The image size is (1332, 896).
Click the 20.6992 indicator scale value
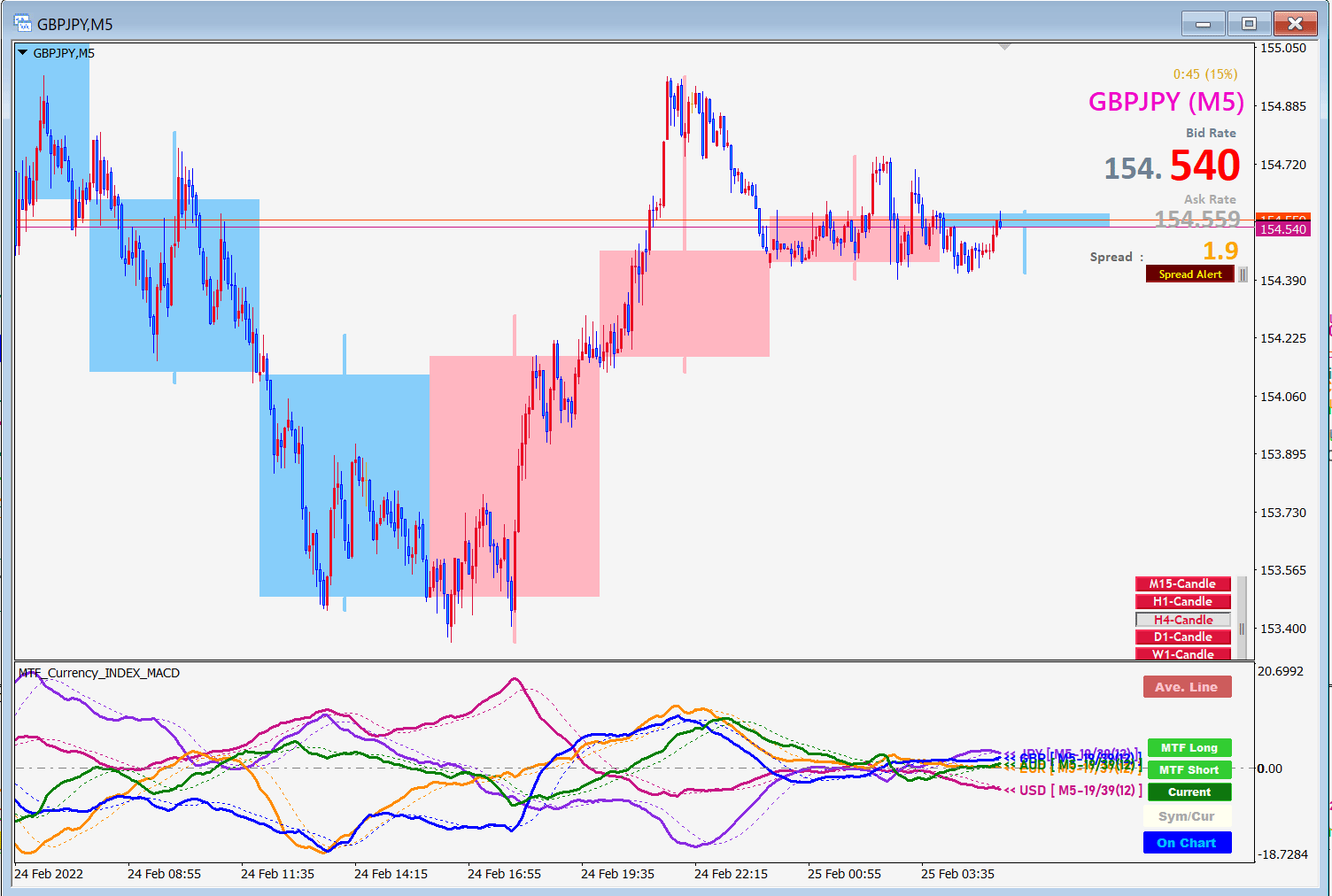1281,671
